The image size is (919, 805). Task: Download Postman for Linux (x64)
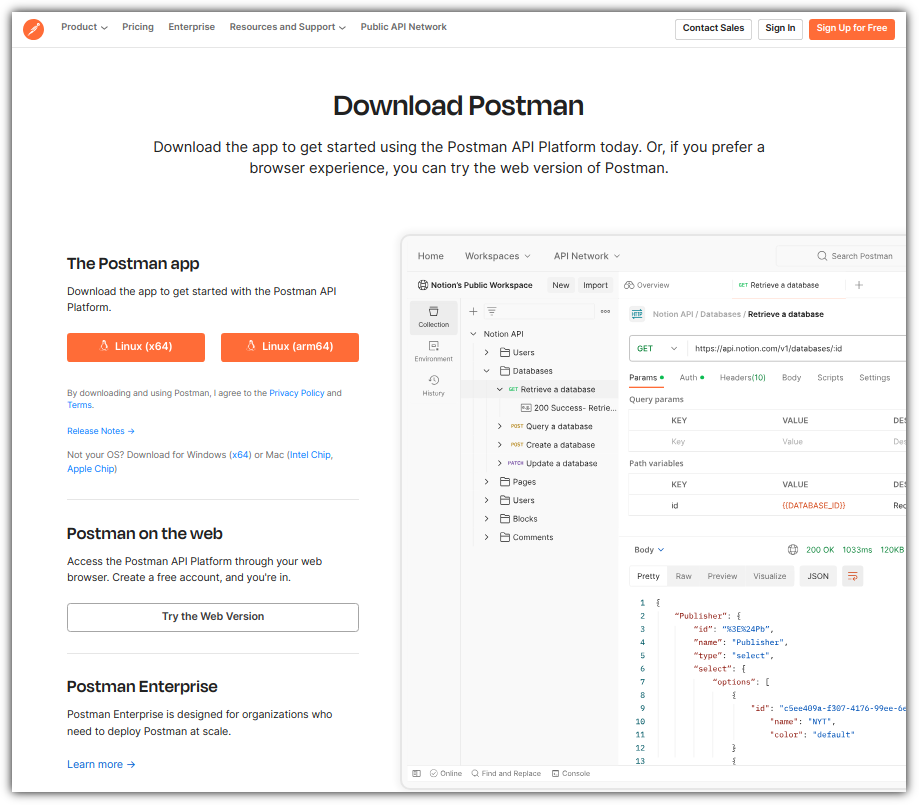[136, 347]
